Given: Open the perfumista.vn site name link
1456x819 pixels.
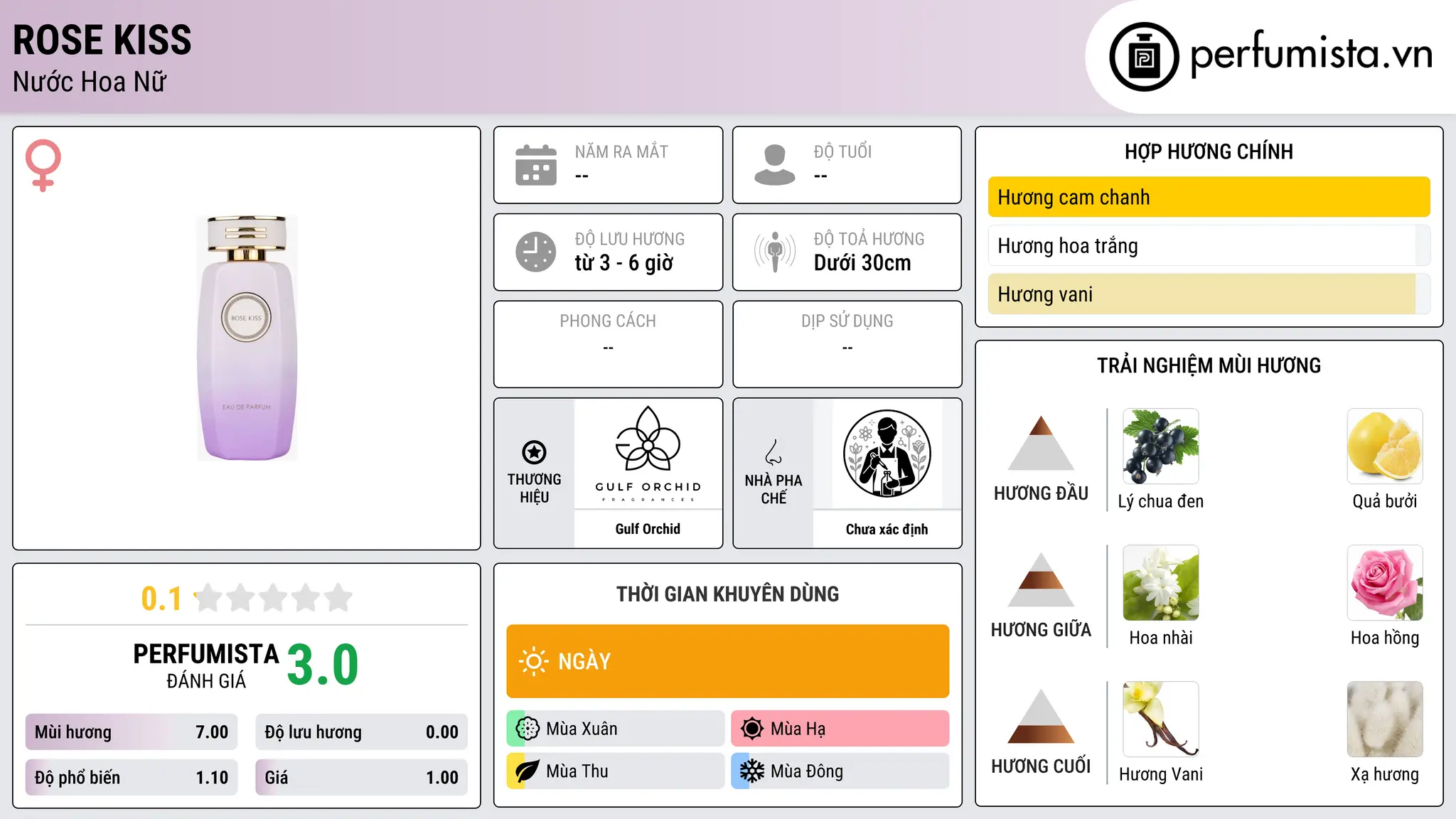Looking at the screenshot, I should [1312, 54].
